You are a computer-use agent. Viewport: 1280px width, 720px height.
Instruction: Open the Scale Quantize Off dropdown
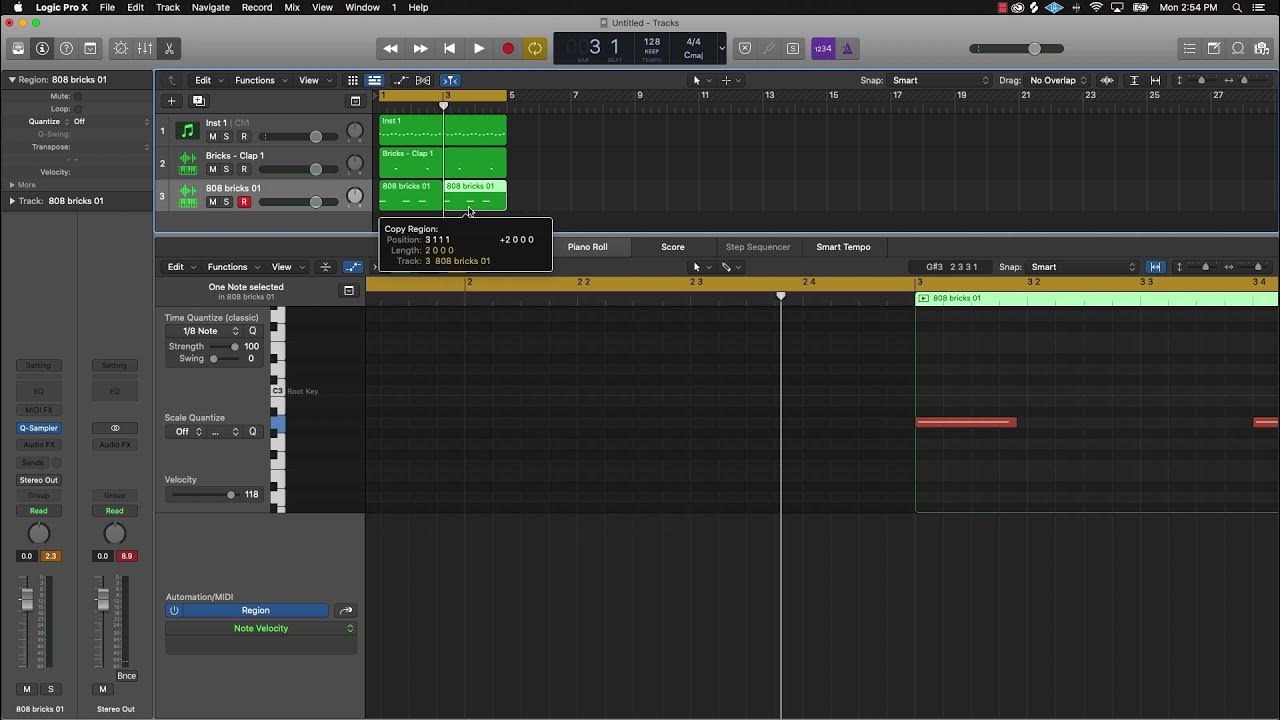pyautogui.click(x=186, y=432)
